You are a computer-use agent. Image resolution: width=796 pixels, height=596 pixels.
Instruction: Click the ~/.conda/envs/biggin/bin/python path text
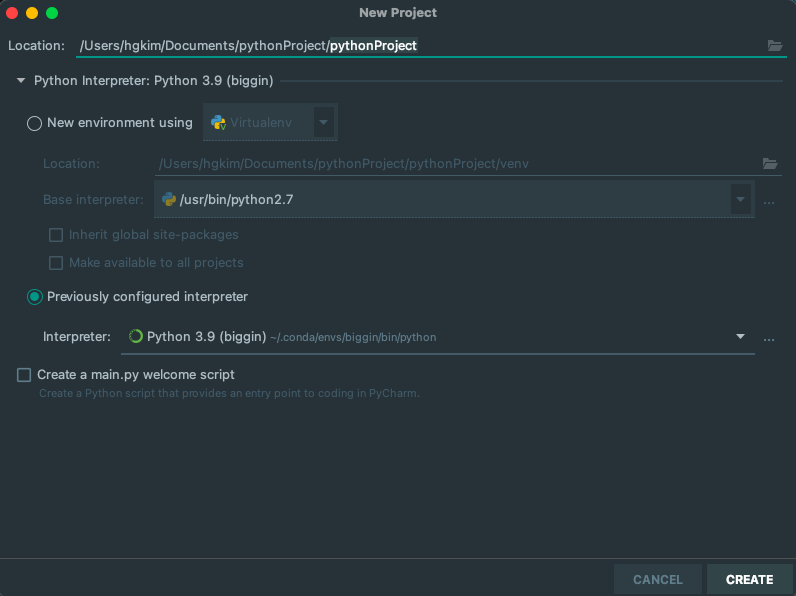click(353, 338)
